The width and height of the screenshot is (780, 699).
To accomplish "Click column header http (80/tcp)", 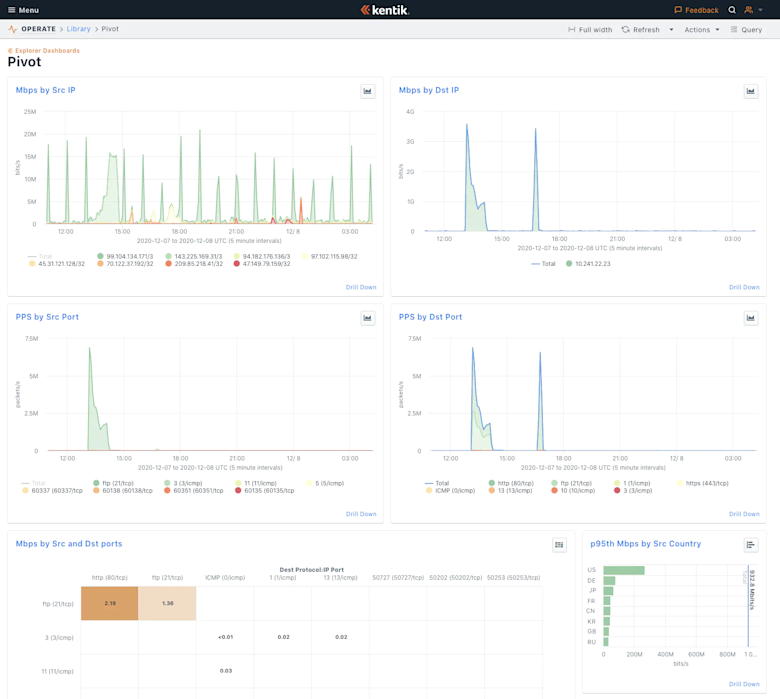I will pos(109,578).
